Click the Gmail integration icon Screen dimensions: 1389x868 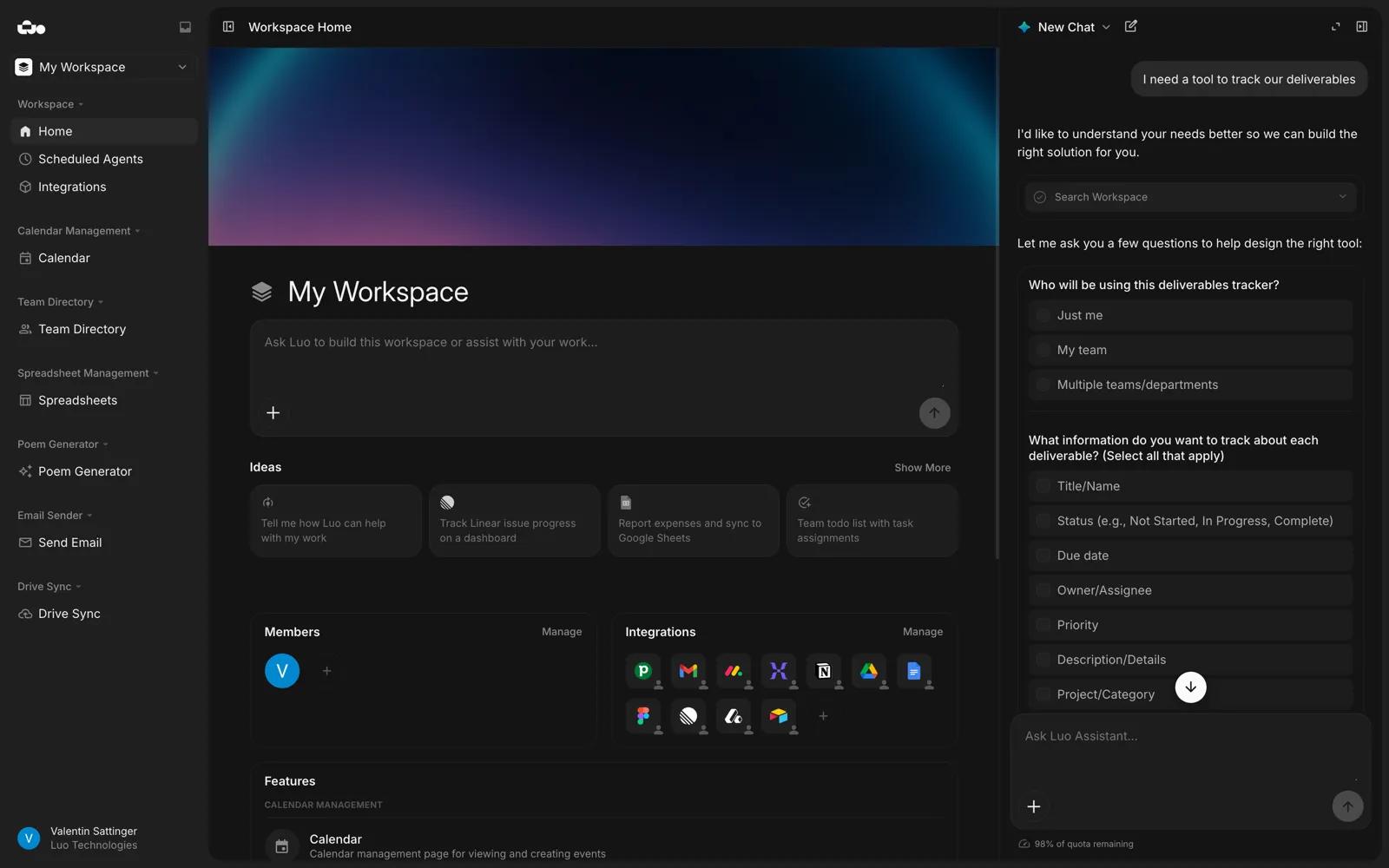688,671
